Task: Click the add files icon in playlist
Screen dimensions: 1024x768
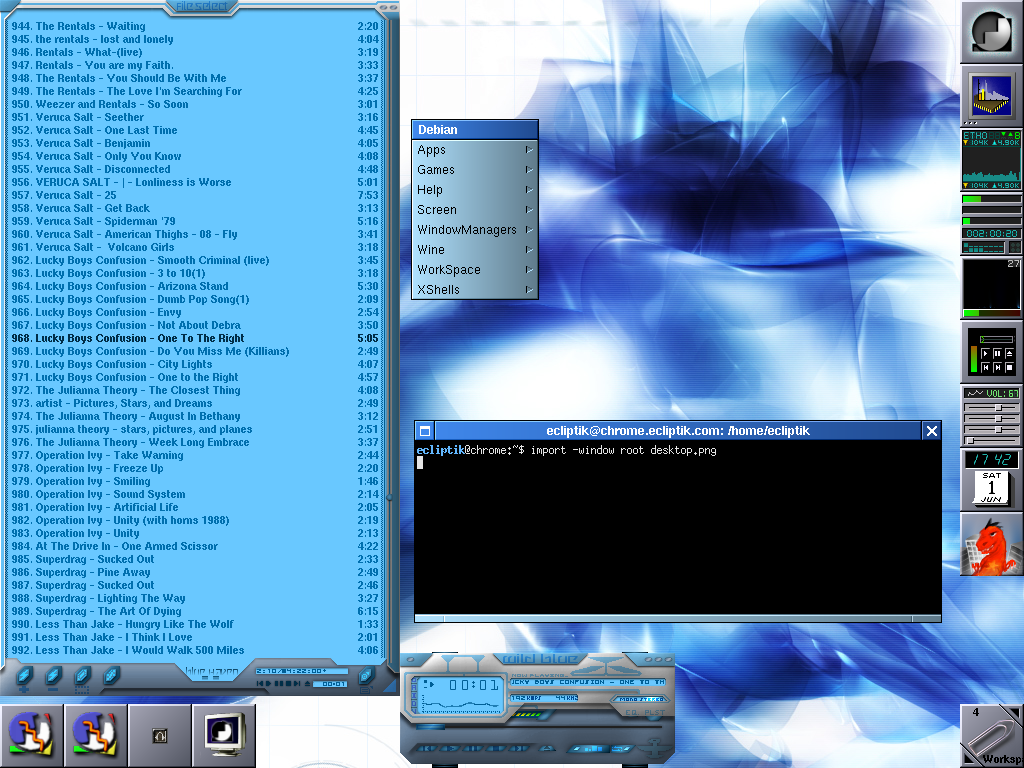Action: click(24, 677)
